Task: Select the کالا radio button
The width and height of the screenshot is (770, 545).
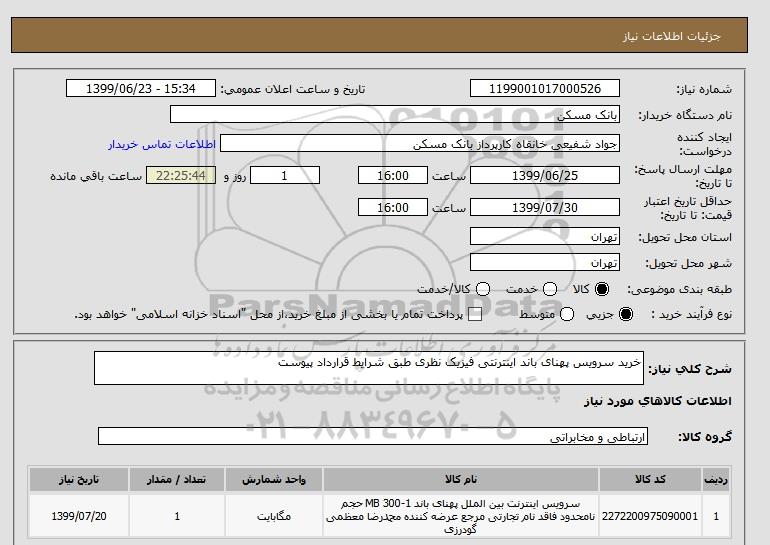Action: pos(602,289)
